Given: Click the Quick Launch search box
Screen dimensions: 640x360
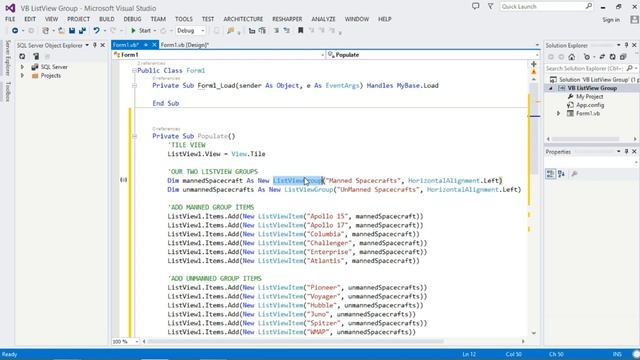Looking at the screenshot, I should tap(546, 7).
